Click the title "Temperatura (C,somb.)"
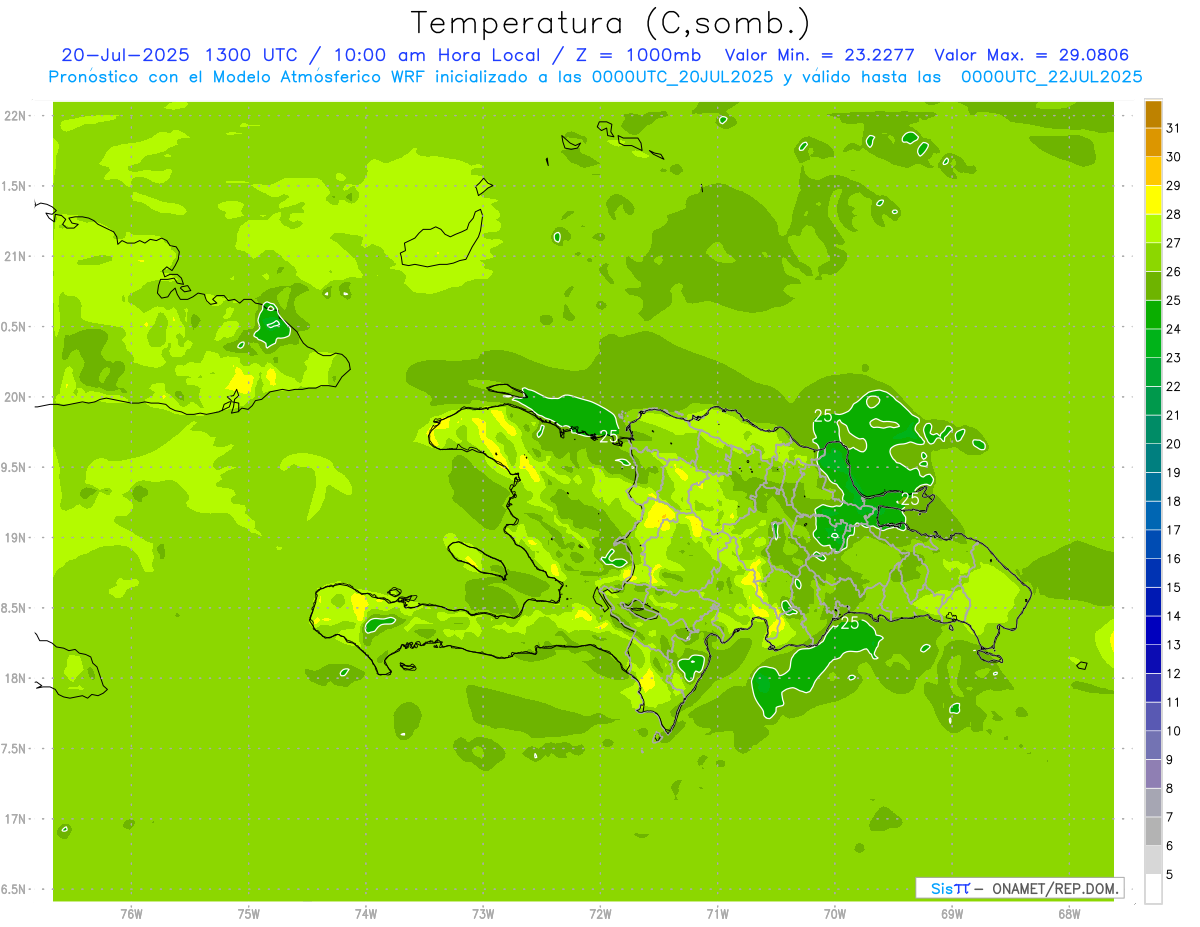1200x927 pixels. click(x=610, y=23)
